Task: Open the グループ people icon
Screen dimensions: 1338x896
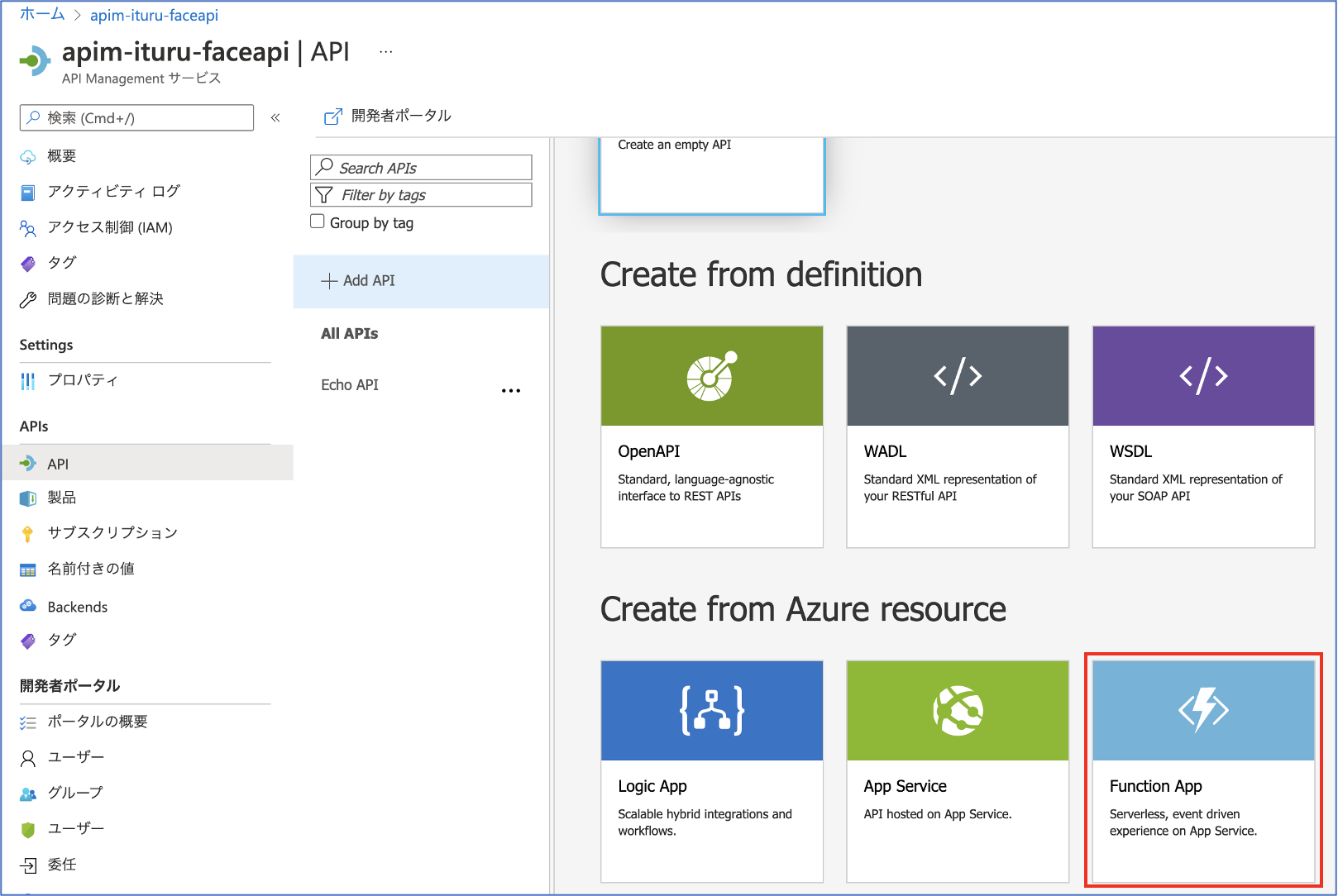Action: 28,794
